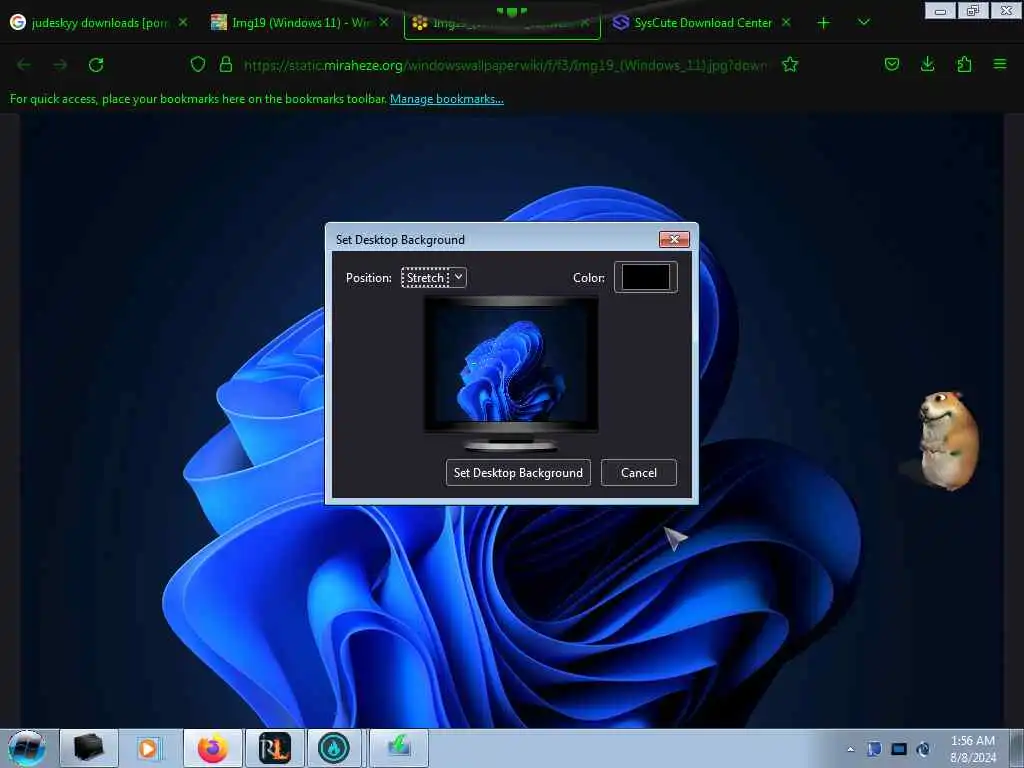Switch to the SysCute Download Center tab
The image size is (1024, 768).
pyautogui.click(x=702, y=23)
